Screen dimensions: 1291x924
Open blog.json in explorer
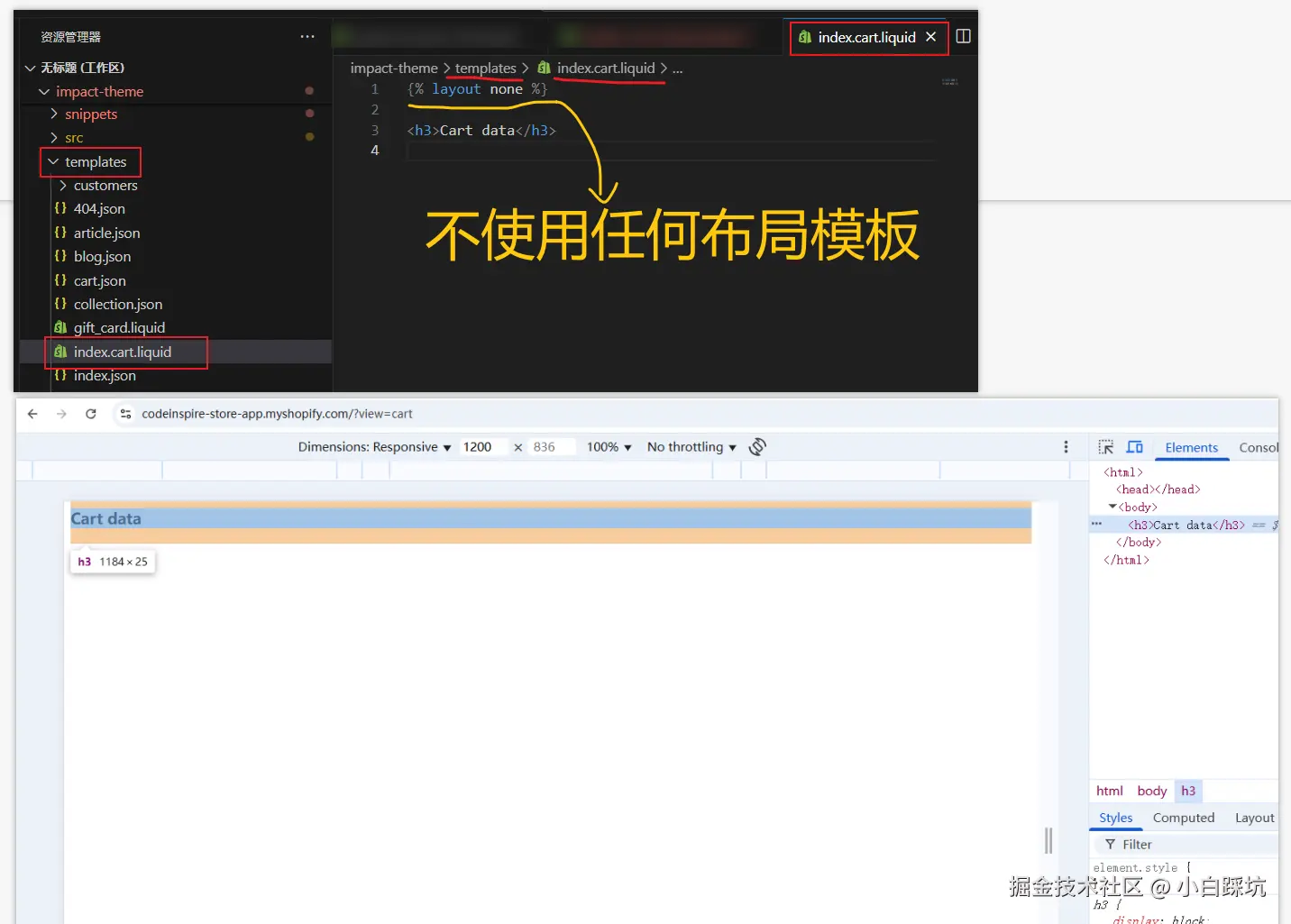click(102, 256)
